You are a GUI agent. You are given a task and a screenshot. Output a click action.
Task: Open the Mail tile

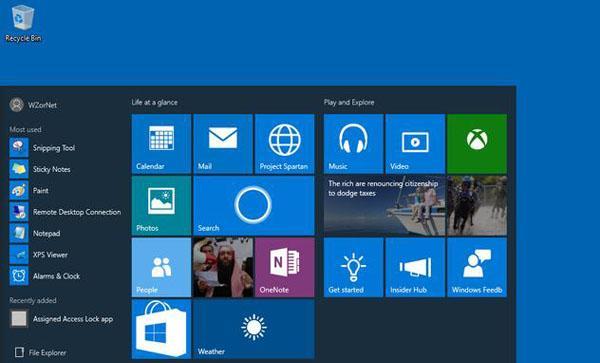pyautogui.click(x=223, y=144)
